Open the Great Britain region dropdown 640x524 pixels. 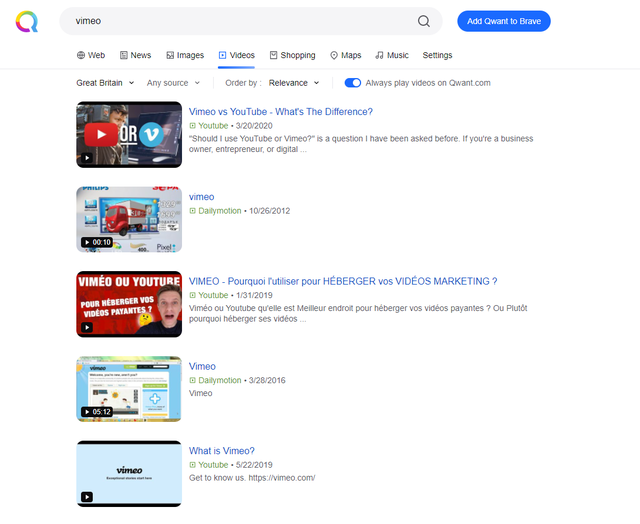tap(105, 83)
